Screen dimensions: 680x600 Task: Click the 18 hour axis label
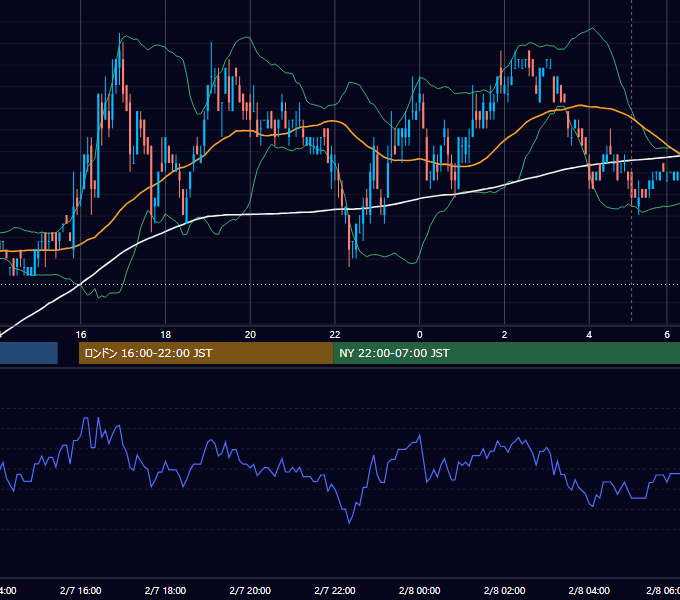166,335
